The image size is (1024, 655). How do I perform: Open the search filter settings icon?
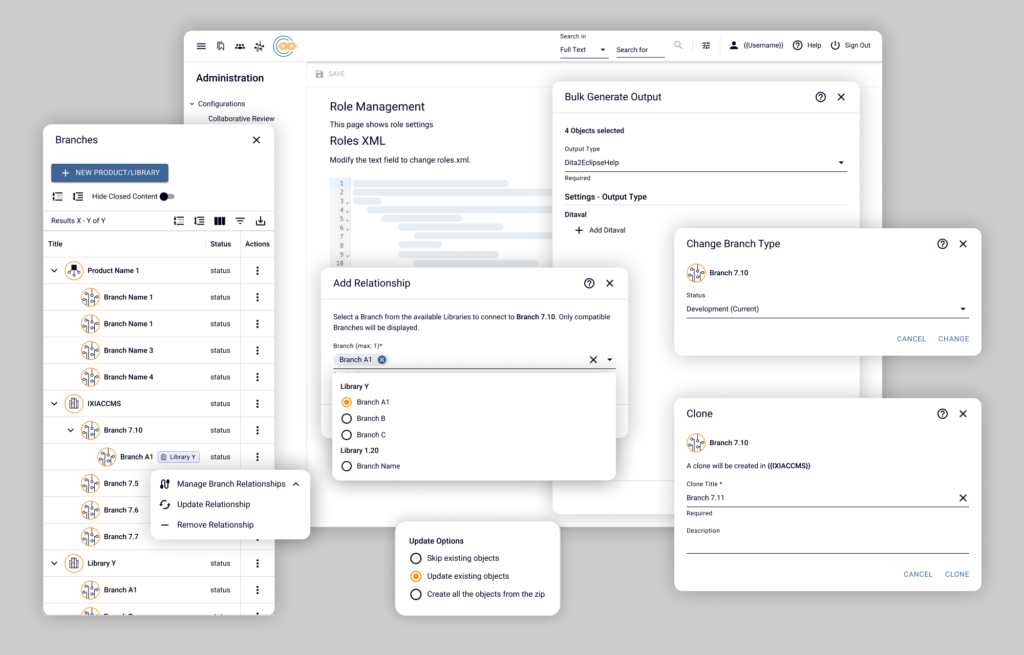[x=706, y=45]
